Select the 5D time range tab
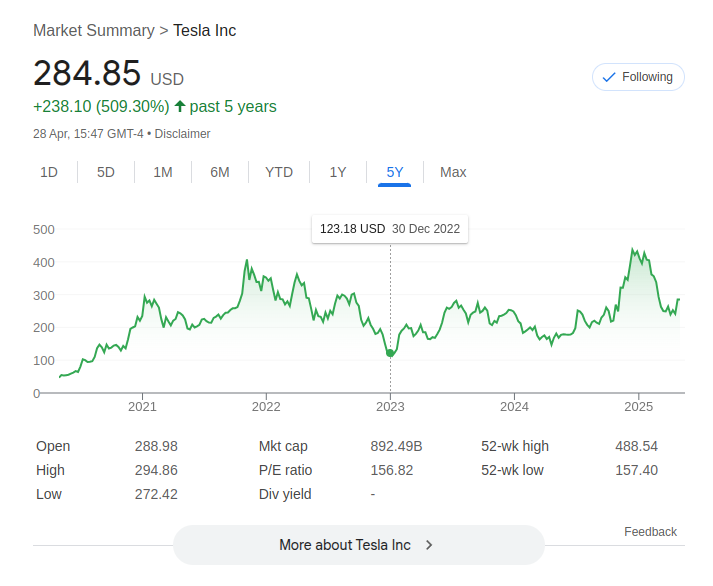 (105, 172)
